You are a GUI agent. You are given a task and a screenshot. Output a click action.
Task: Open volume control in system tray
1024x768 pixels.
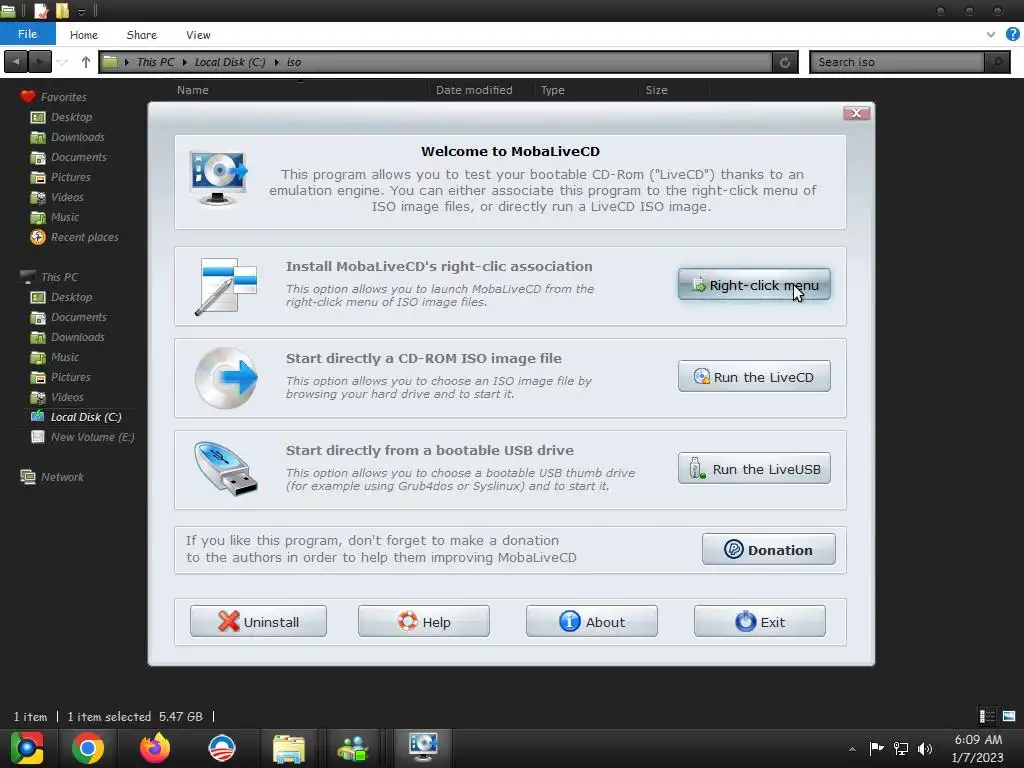coord(925,748)
